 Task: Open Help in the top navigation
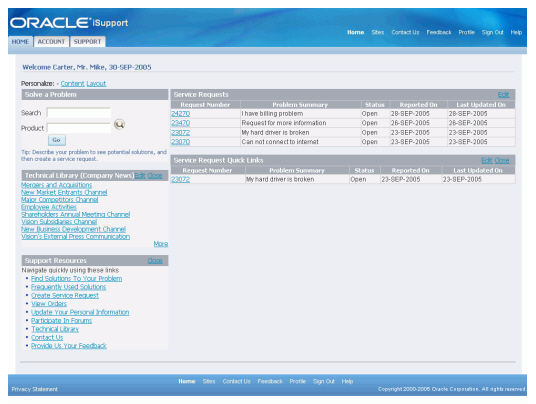click(516, 32)
